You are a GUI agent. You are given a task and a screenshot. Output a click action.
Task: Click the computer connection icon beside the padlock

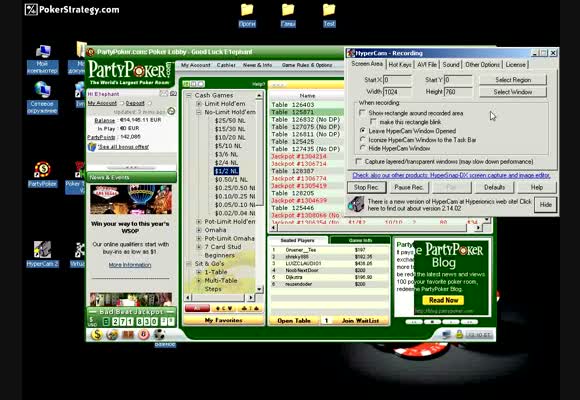coord(446,334)
